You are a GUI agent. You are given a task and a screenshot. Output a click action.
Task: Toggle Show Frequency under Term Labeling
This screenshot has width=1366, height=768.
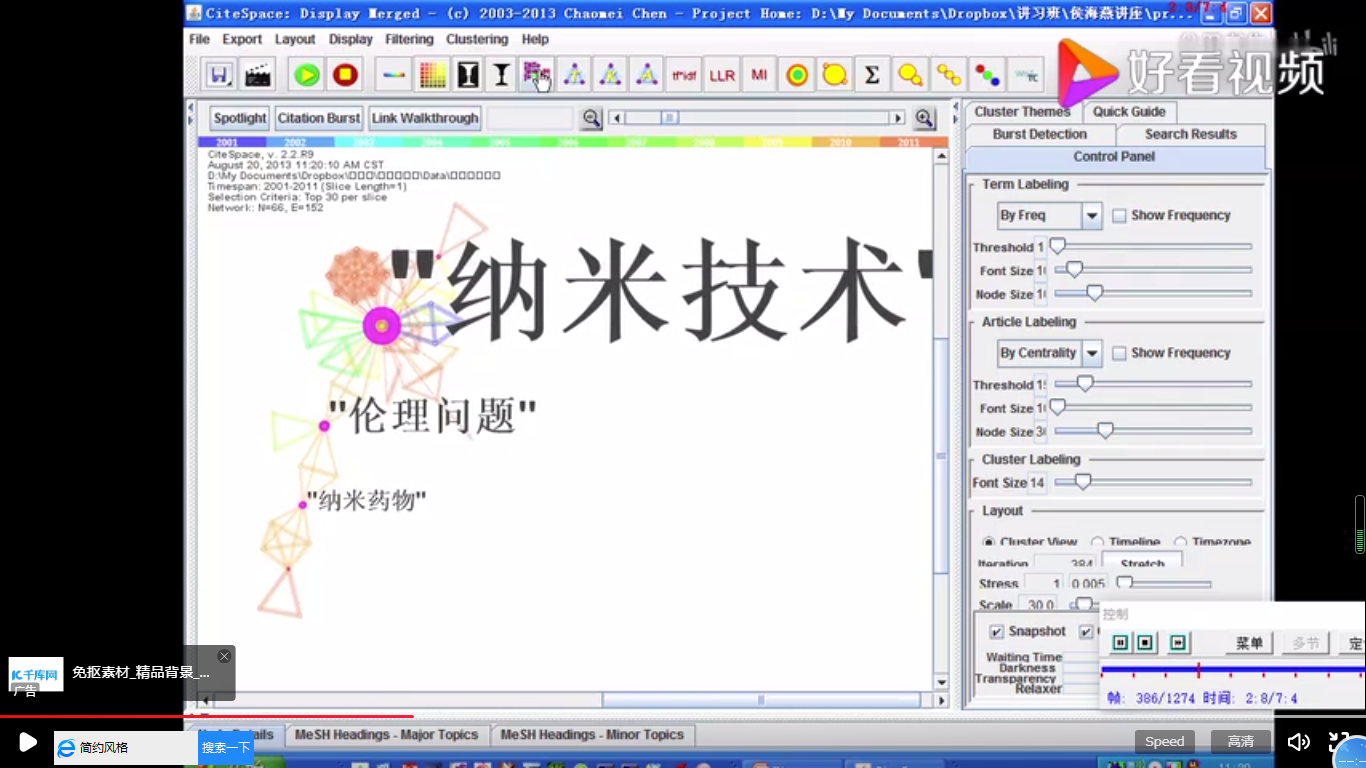click(x=1119, y=215)
